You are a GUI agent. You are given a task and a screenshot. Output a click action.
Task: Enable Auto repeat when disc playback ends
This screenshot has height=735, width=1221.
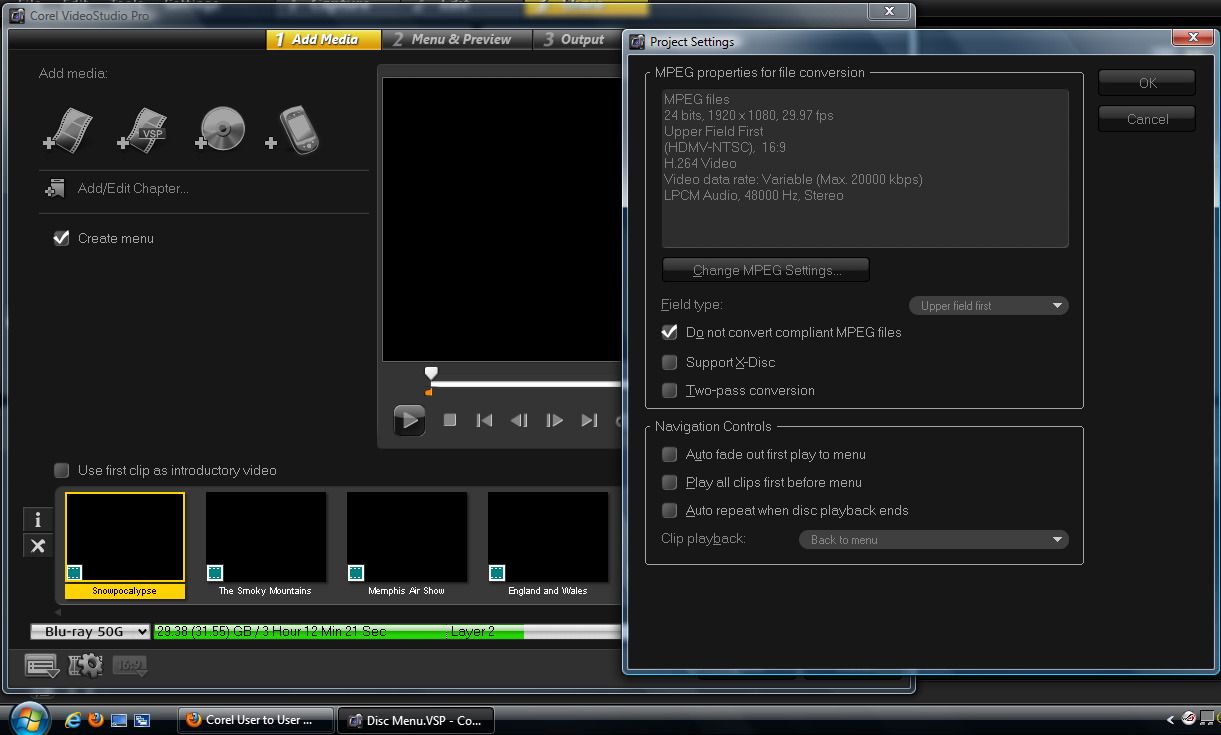tap(670, 510)
